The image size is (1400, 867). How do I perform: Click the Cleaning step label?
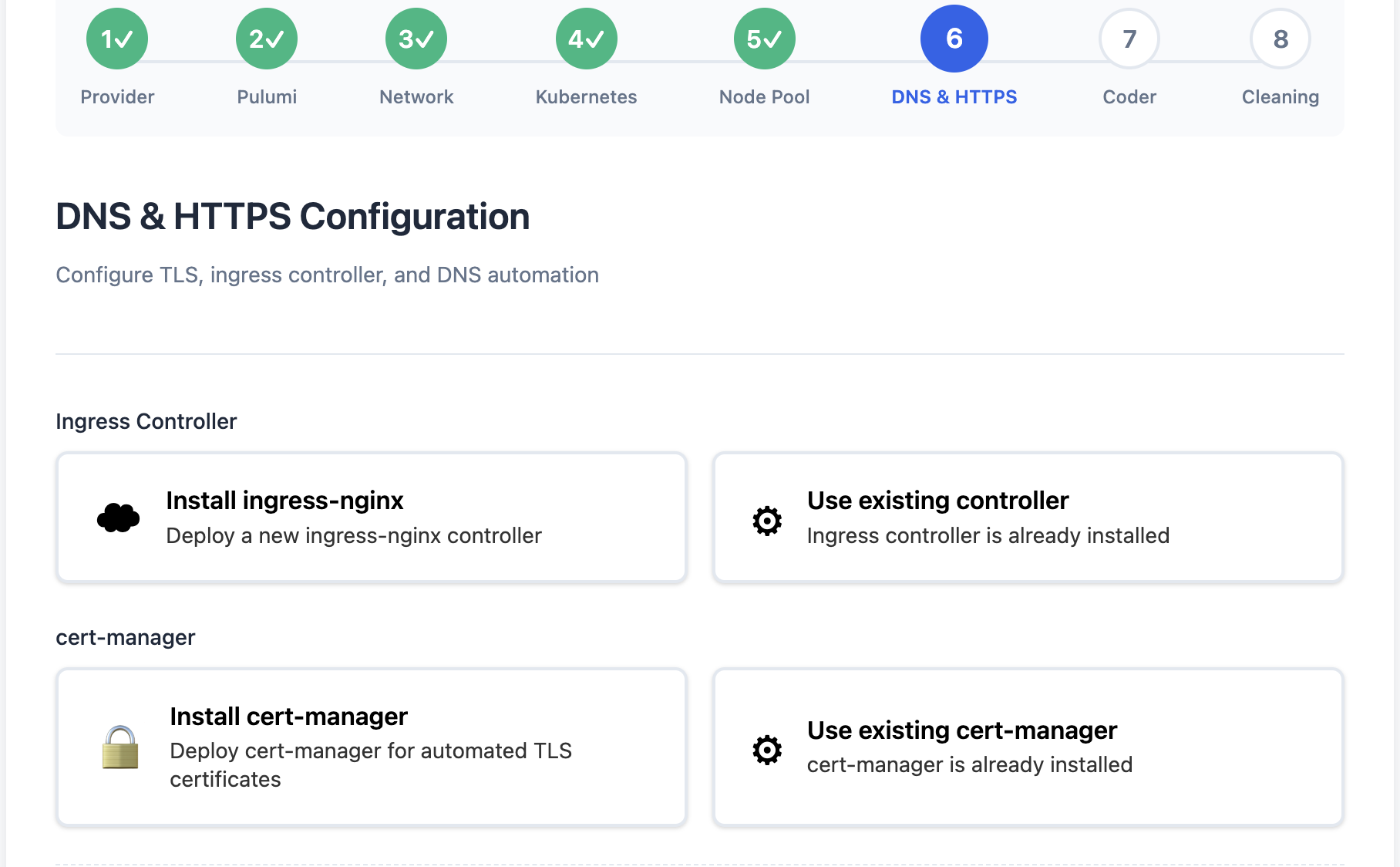click(x=1281, y=97)
